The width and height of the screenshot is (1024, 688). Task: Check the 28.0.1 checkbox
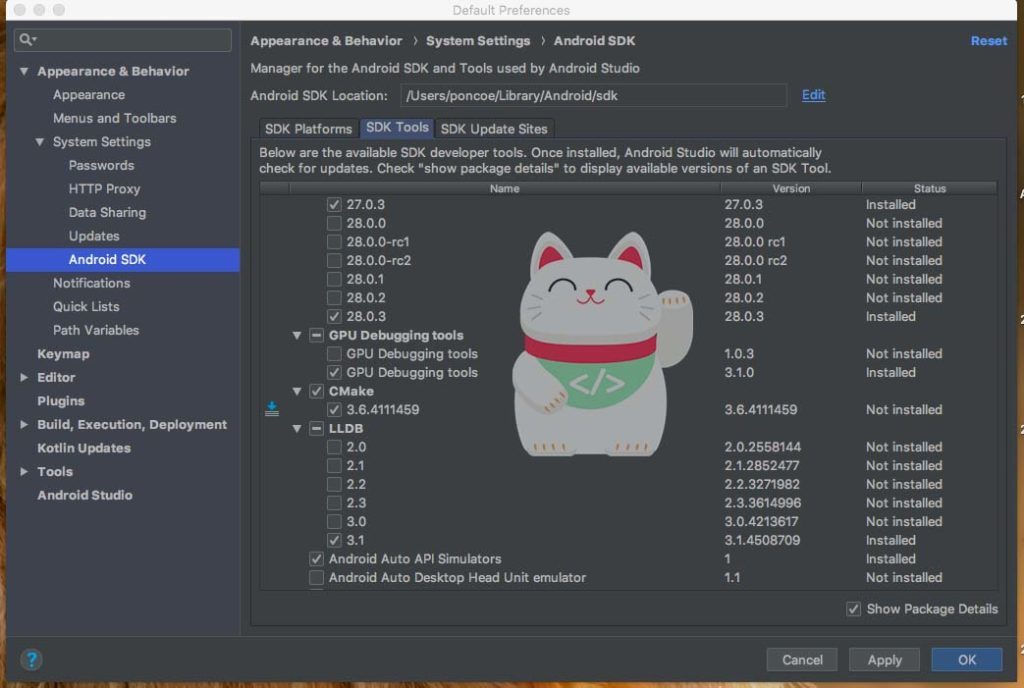point(334,279)
